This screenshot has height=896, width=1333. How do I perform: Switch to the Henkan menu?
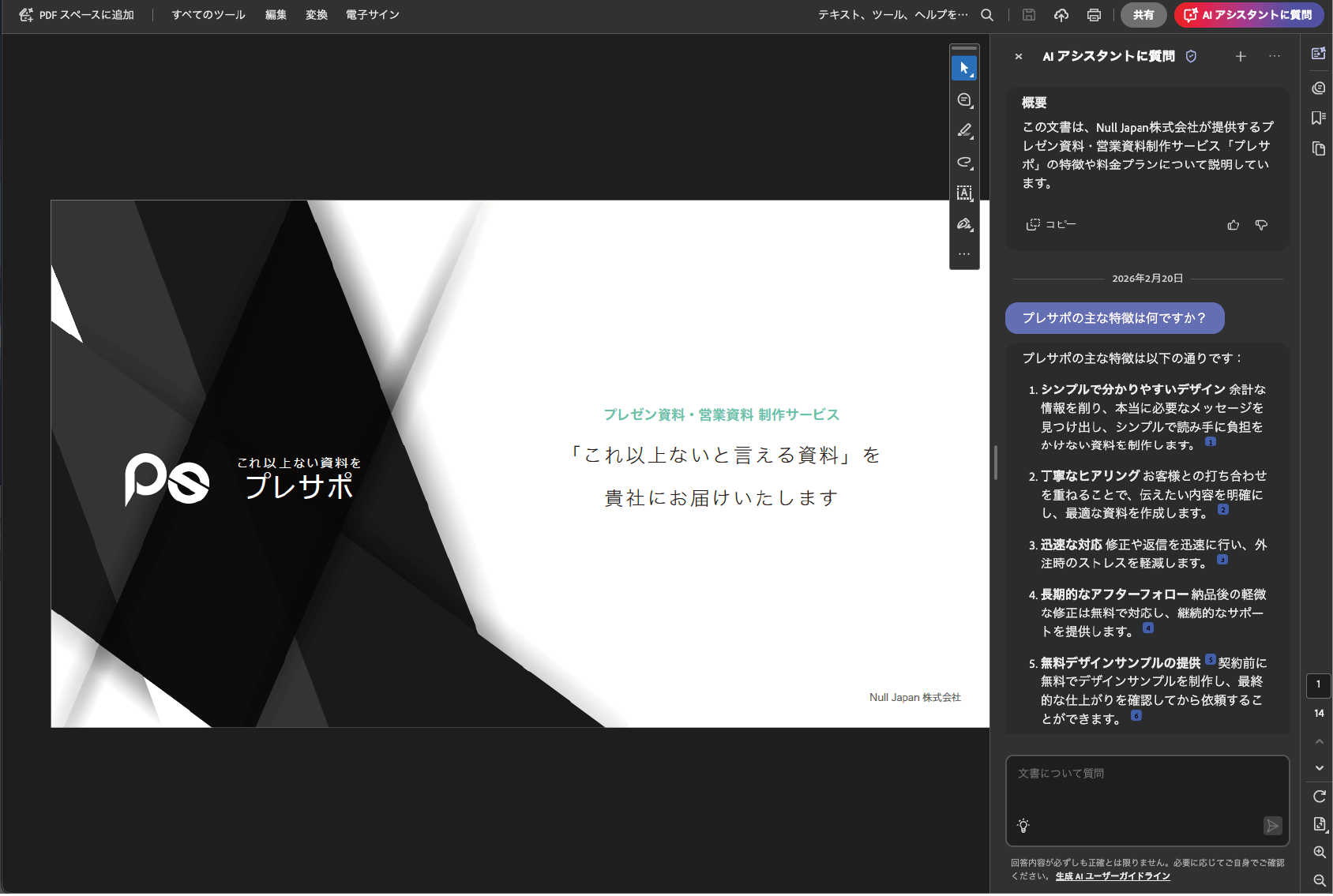tap(316, 14)
